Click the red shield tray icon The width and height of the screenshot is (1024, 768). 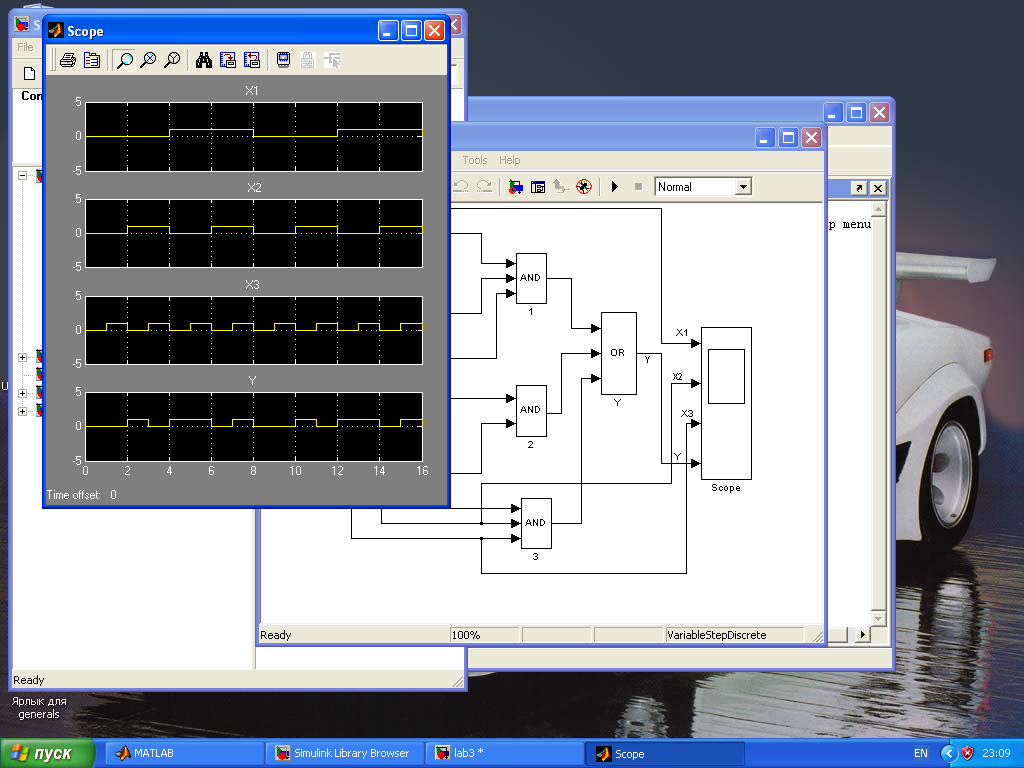coord(967,753)
